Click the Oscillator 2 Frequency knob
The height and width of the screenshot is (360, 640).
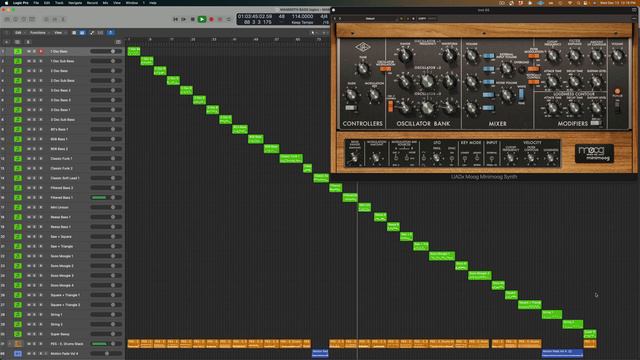point(427,82)
